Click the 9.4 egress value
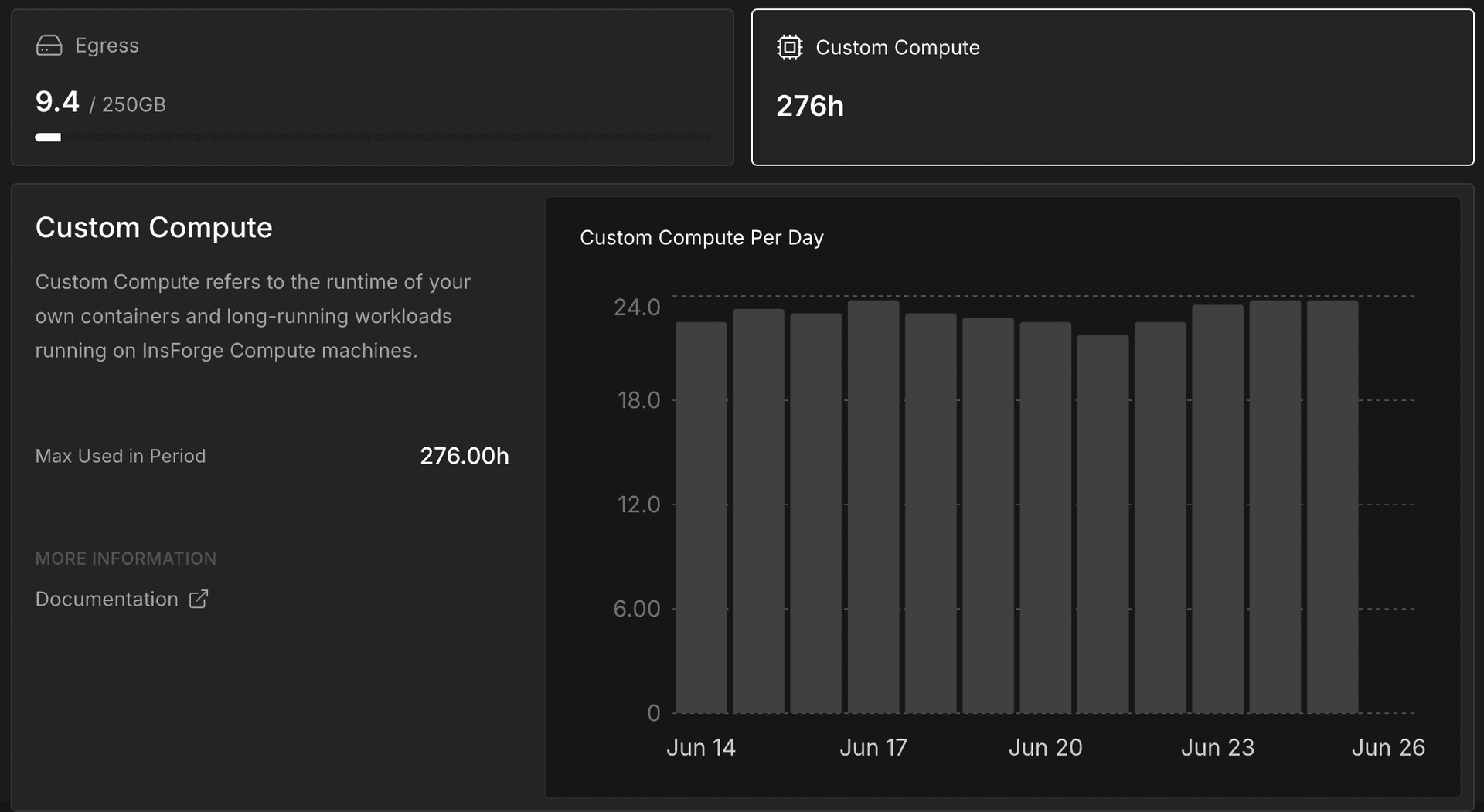The height and width of the screenshot is (812, 1484). 57,102
